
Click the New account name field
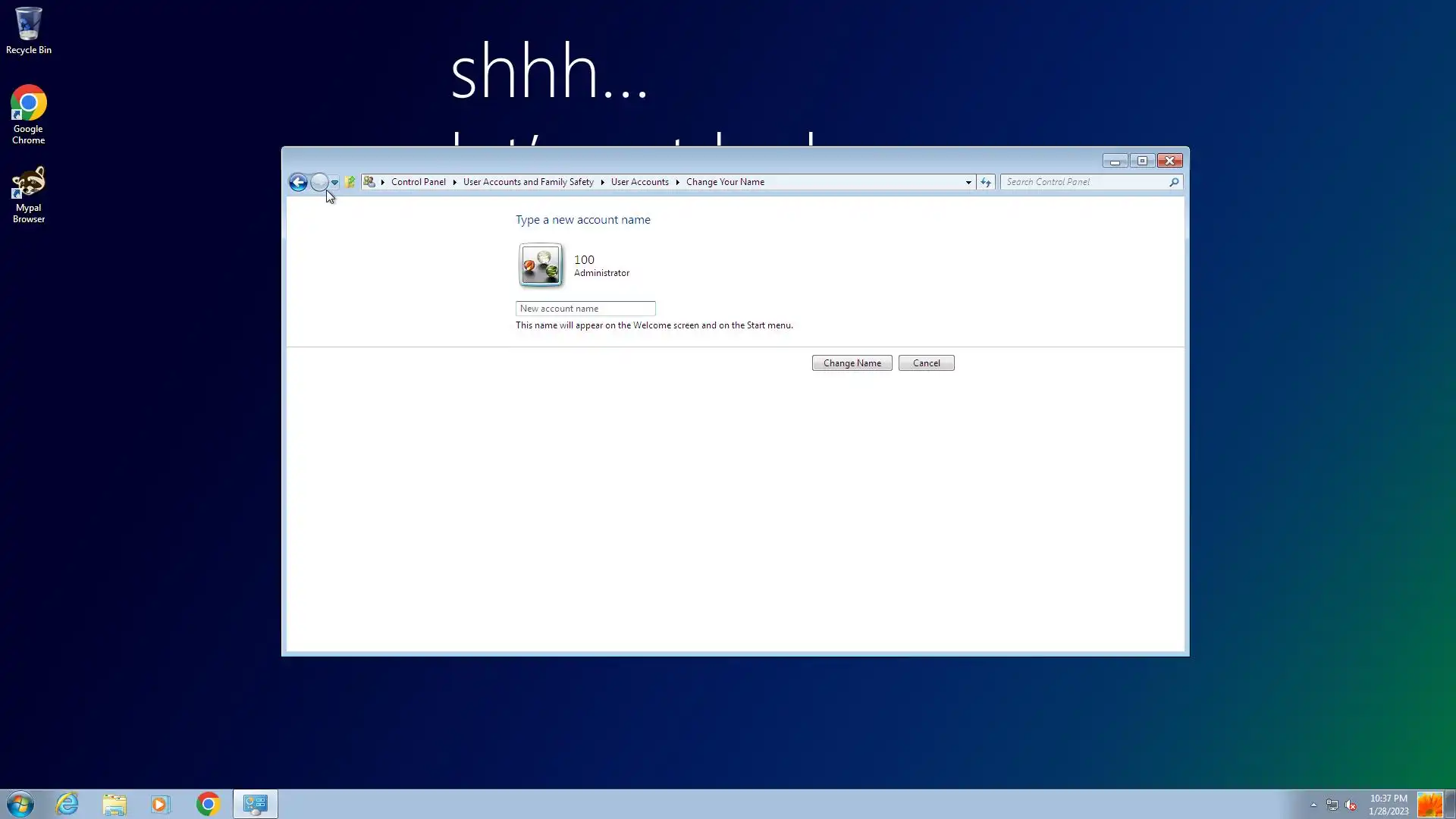[585, 309]
